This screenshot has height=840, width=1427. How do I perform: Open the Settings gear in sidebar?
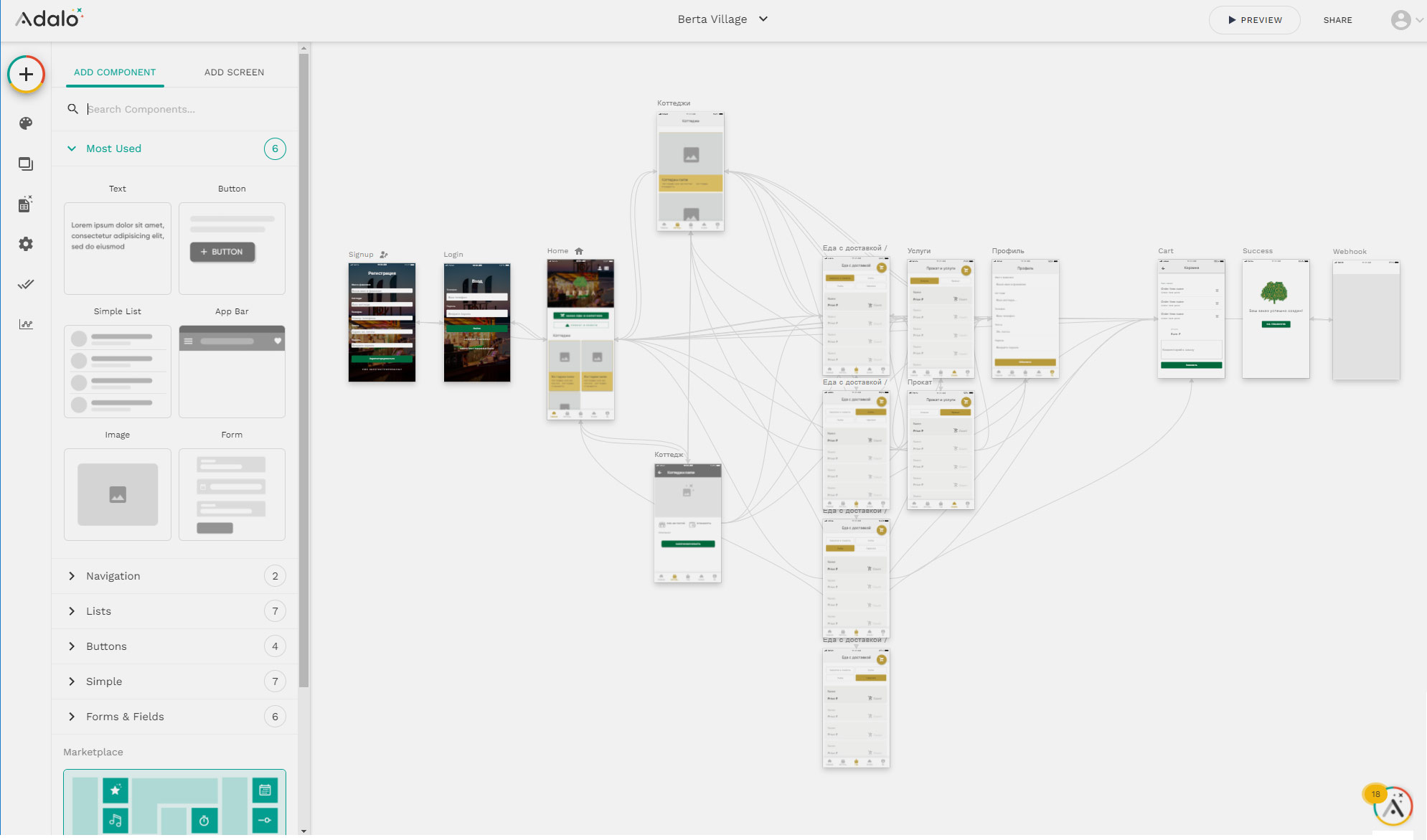point(26,244)
